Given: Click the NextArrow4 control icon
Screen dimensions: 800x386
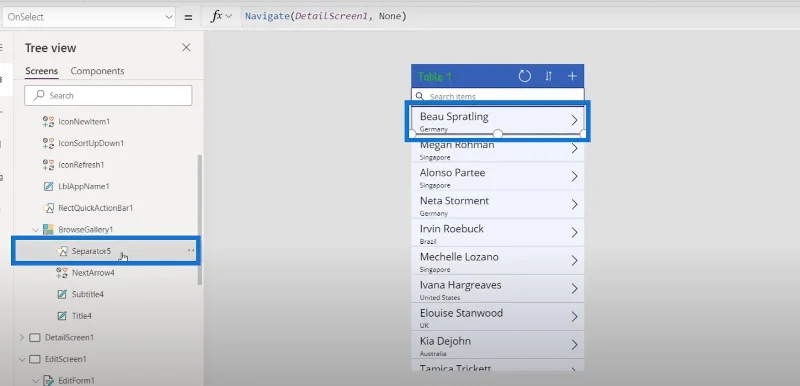Looking at the screenshot, I should coord(62,273).
